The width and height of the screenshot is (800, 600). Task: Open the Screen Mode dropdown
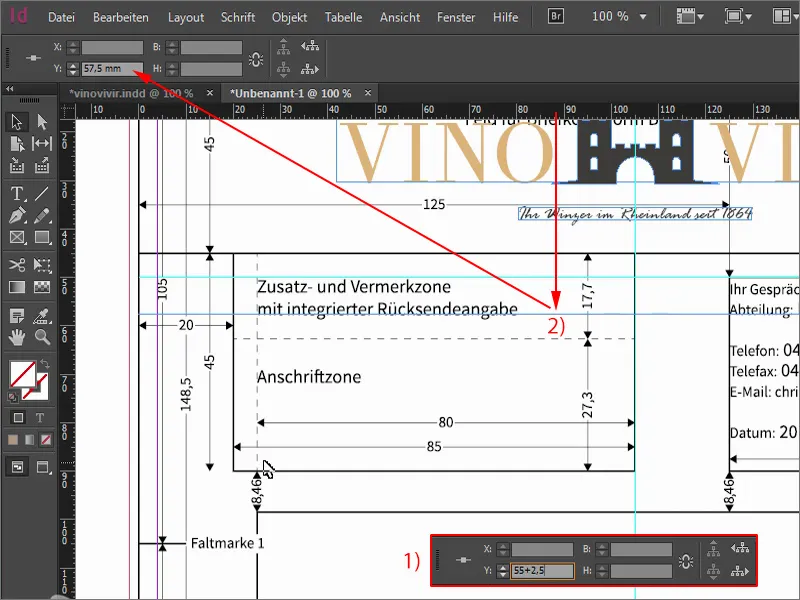[x=738, y=16]
